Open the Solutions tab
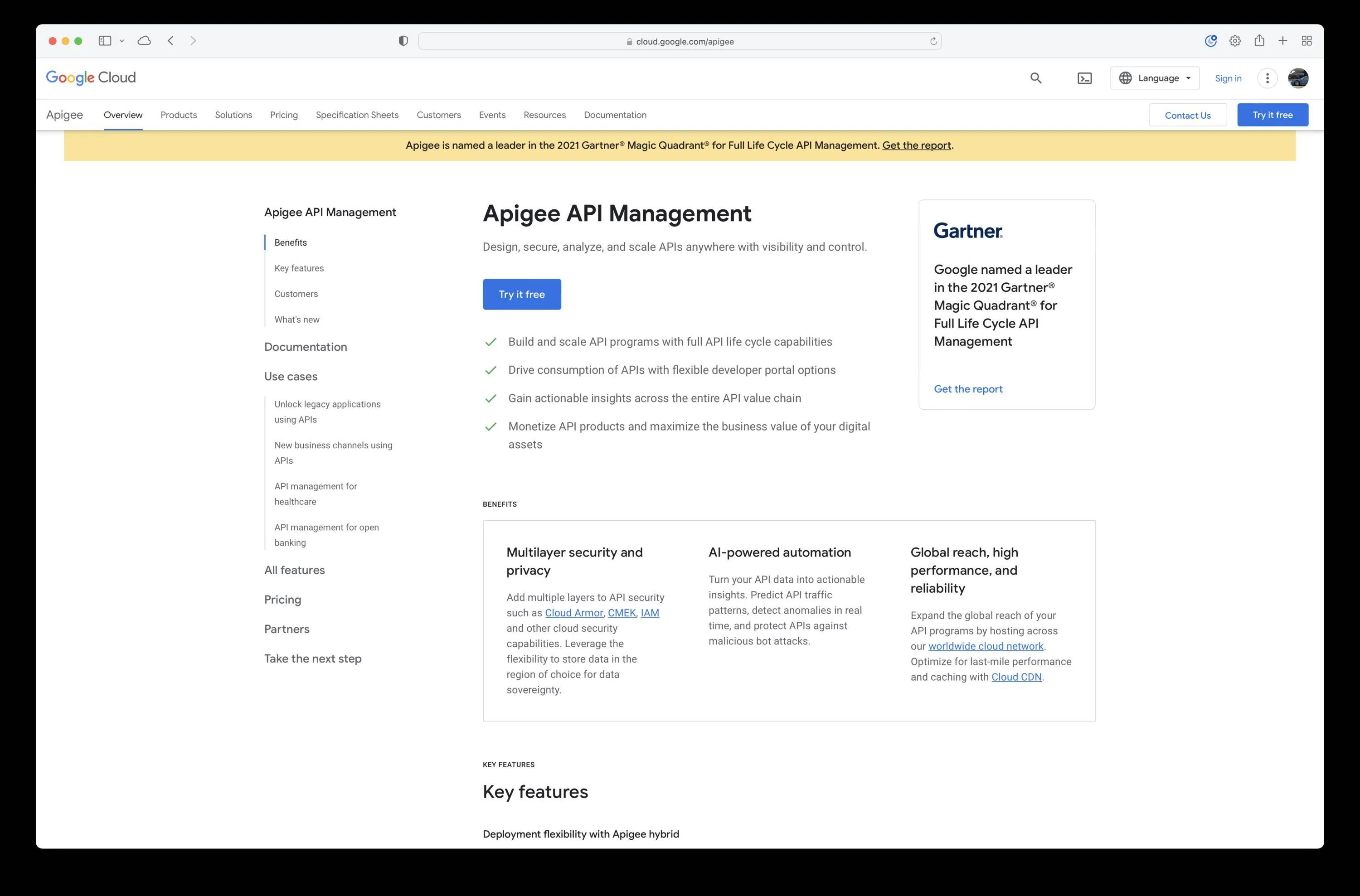The height and width of the screenshot is (896, 1360). point(233,115)
